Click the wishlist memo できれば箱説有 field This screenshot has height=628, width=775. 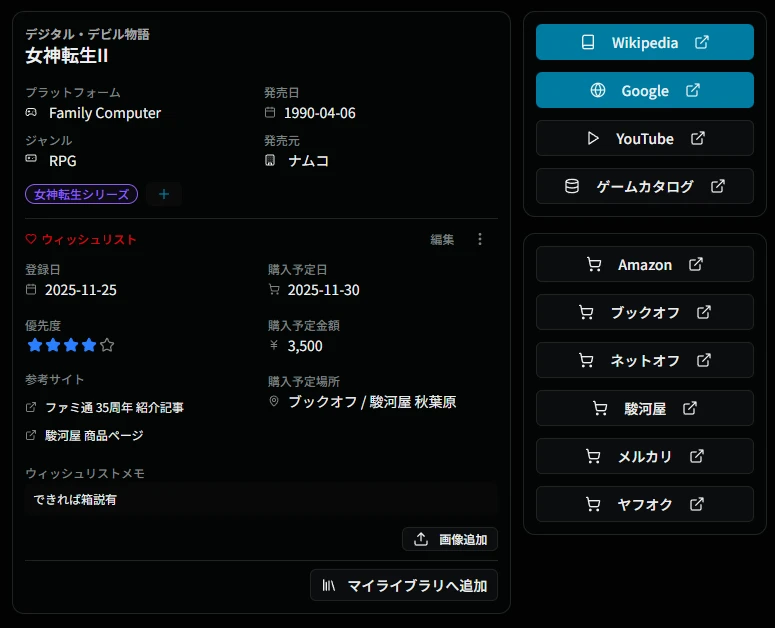pos(261,500)
